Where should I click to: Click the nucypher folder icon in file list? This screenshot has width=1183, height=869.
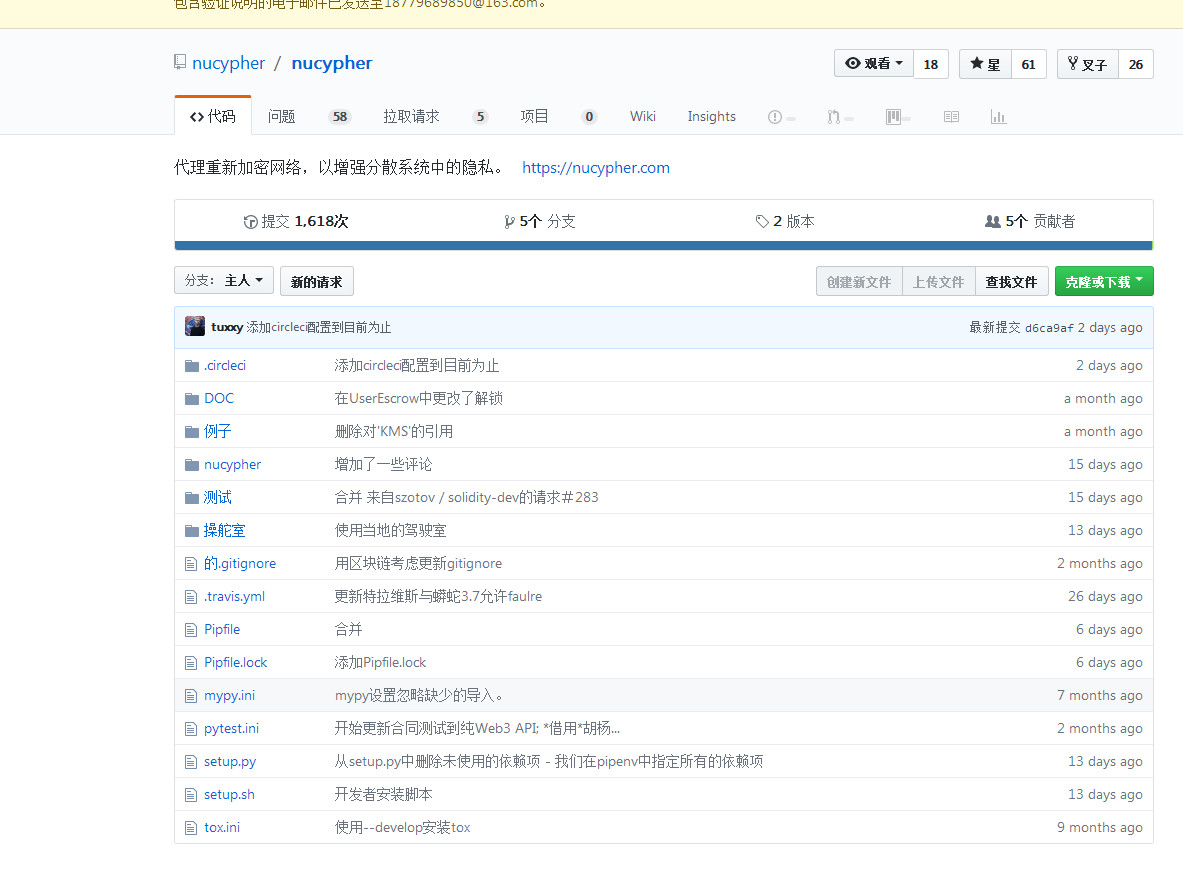click(x=192, y=465)
